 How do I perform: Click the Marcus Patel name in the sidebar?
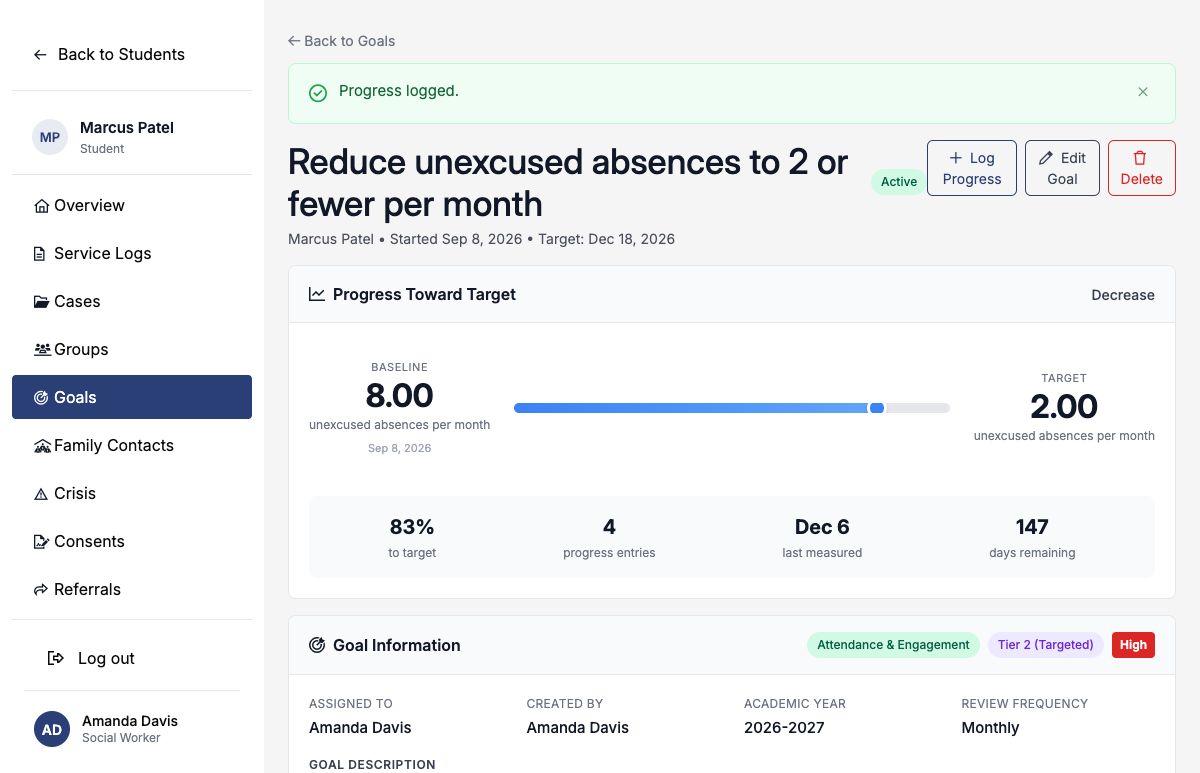point(127,128)
